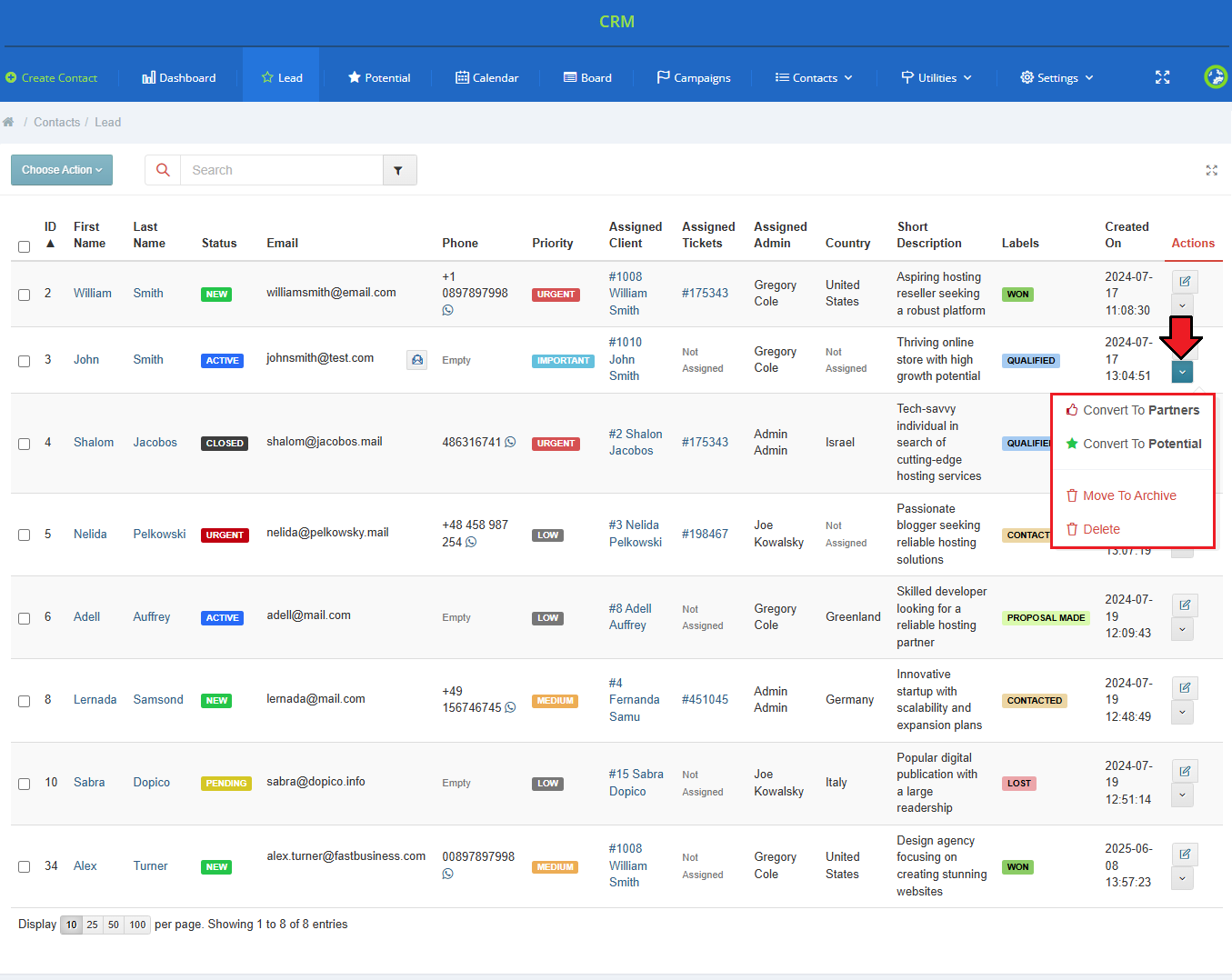Go to the Dashboard tab
Image resolution: width=1232 pixels, height=980 pixels.
(x=179, y=77)
